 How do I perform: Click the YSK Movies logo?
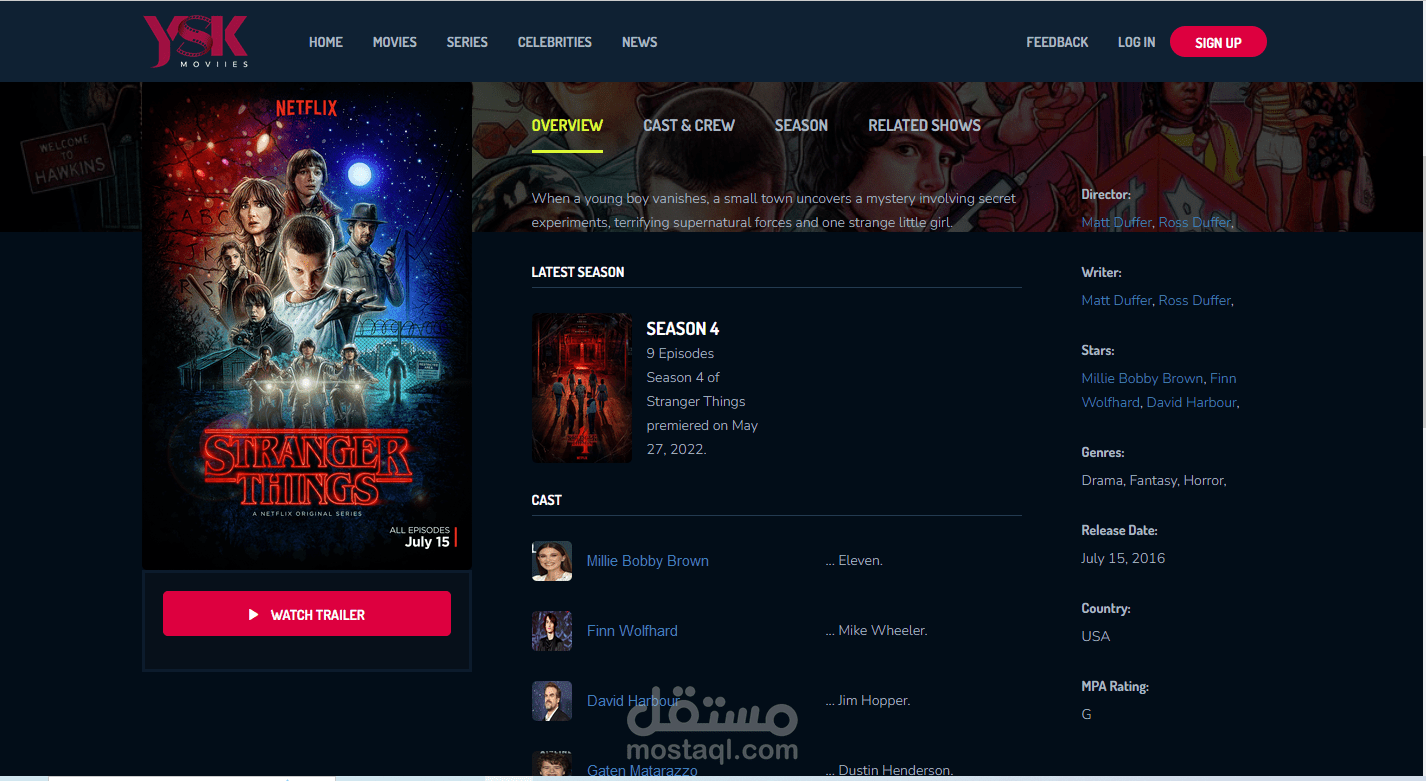tap(196, 41)
